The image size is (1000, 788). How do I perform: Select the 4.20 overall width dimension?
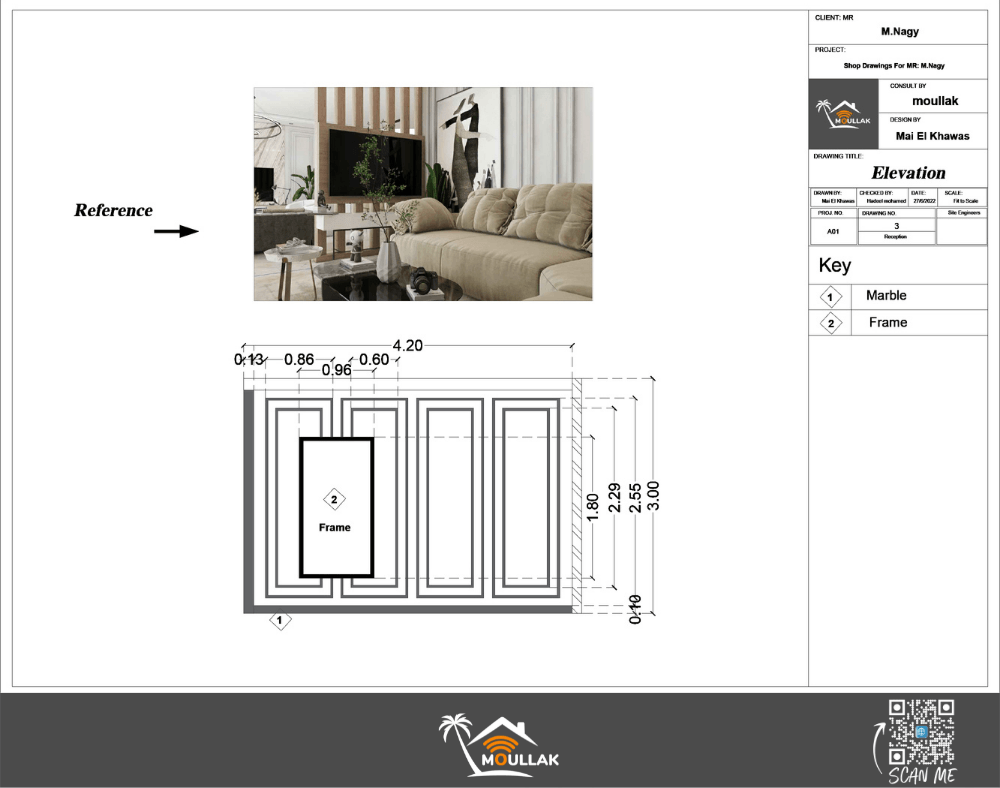click(x=408, y=346)
